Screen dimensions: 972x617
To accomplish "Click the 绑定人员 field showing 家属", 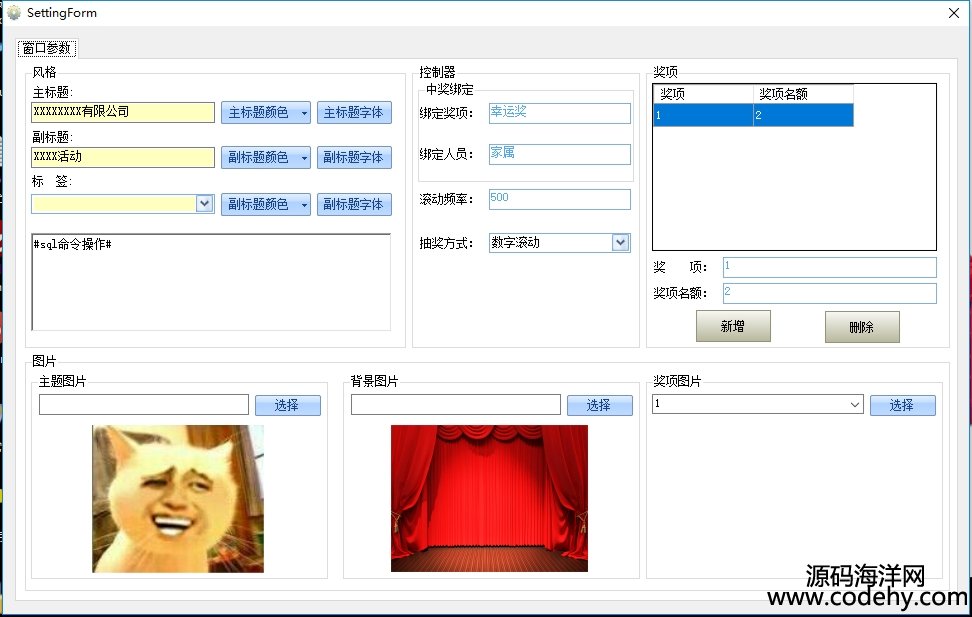I will 560,154.
